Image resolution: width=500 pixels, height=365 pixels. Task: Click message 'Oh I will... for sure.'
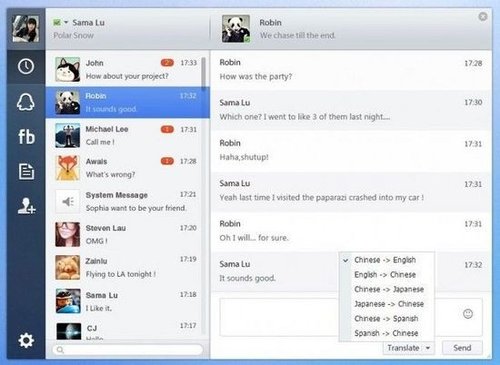(254, 238)
